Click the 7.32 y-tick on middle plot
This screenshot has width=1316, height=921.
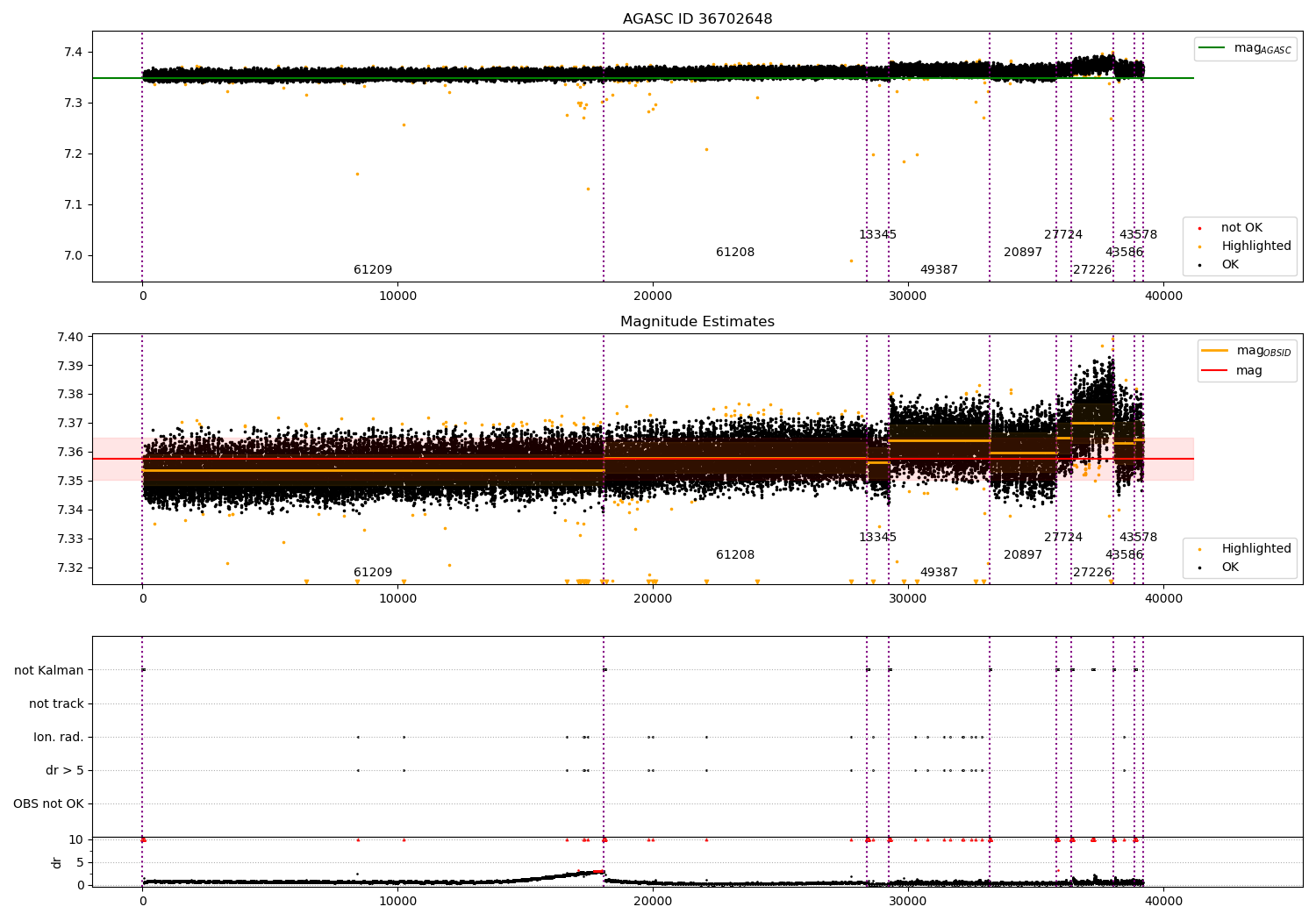(70, 568)
